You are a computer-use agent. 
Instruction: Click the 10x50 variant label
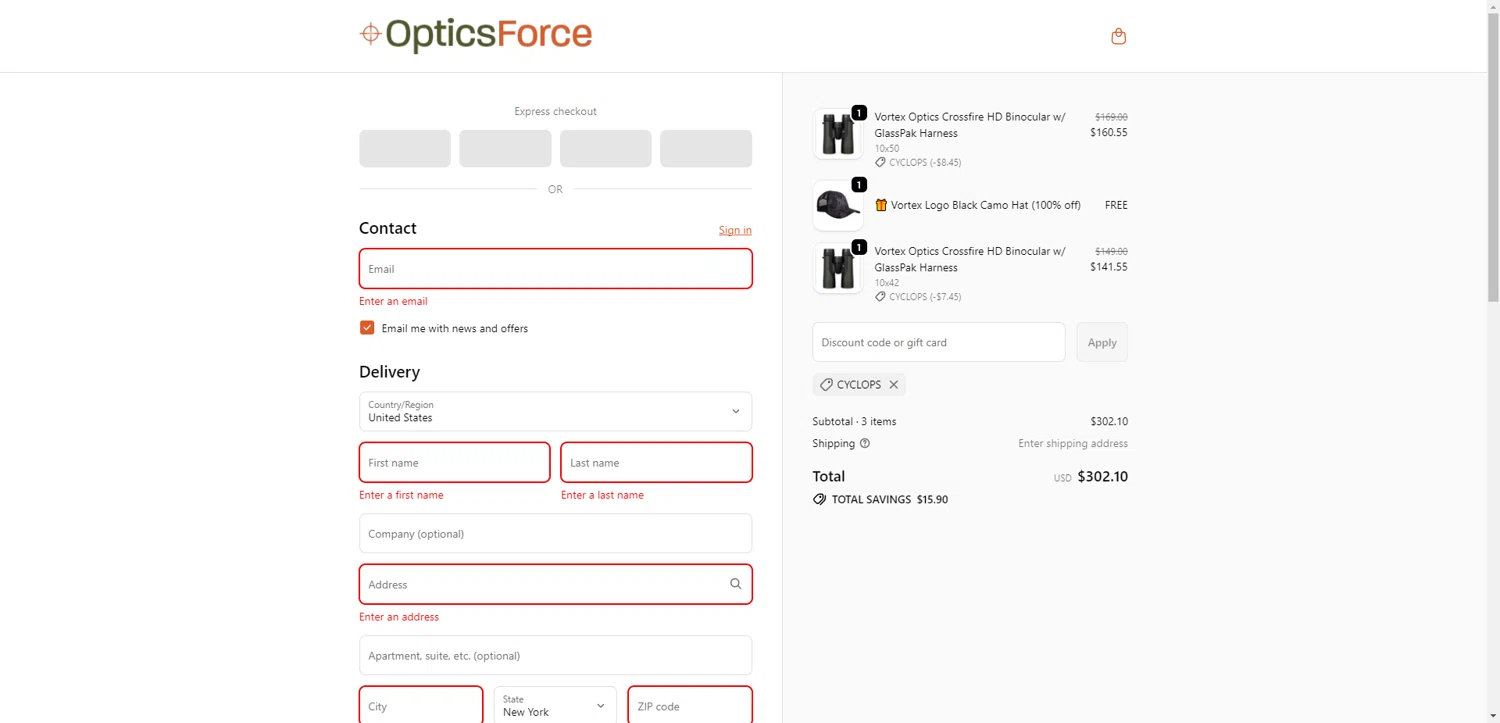point(887,148)
